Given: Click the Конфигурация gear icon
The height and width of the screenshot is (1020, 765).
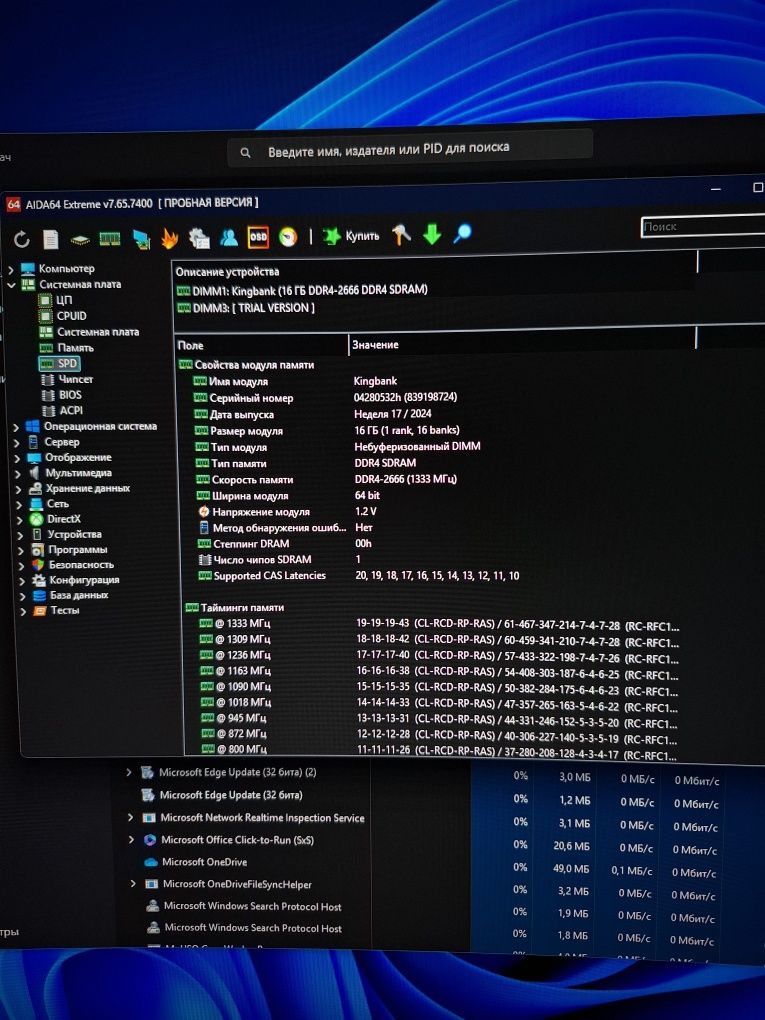Looking at the screenshot, I should click(x=39, y=580).
